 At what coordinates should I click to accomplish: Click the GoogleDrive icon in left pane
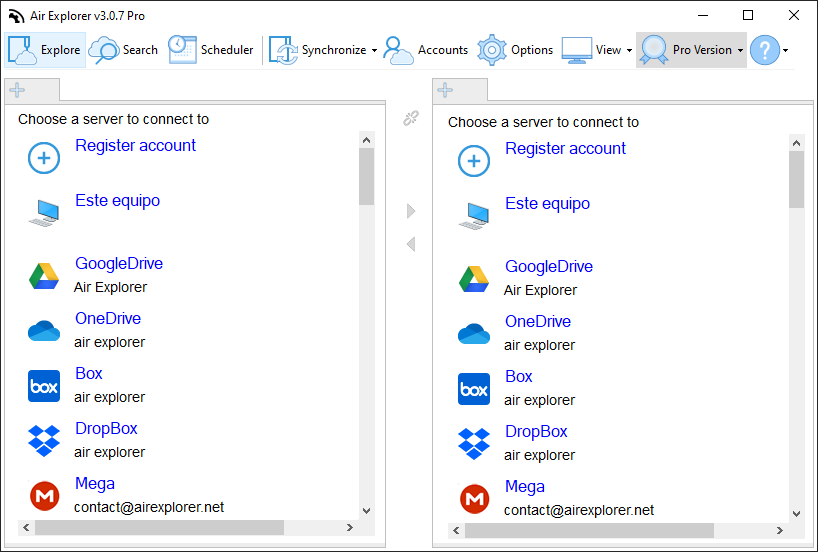pos(44,276)
